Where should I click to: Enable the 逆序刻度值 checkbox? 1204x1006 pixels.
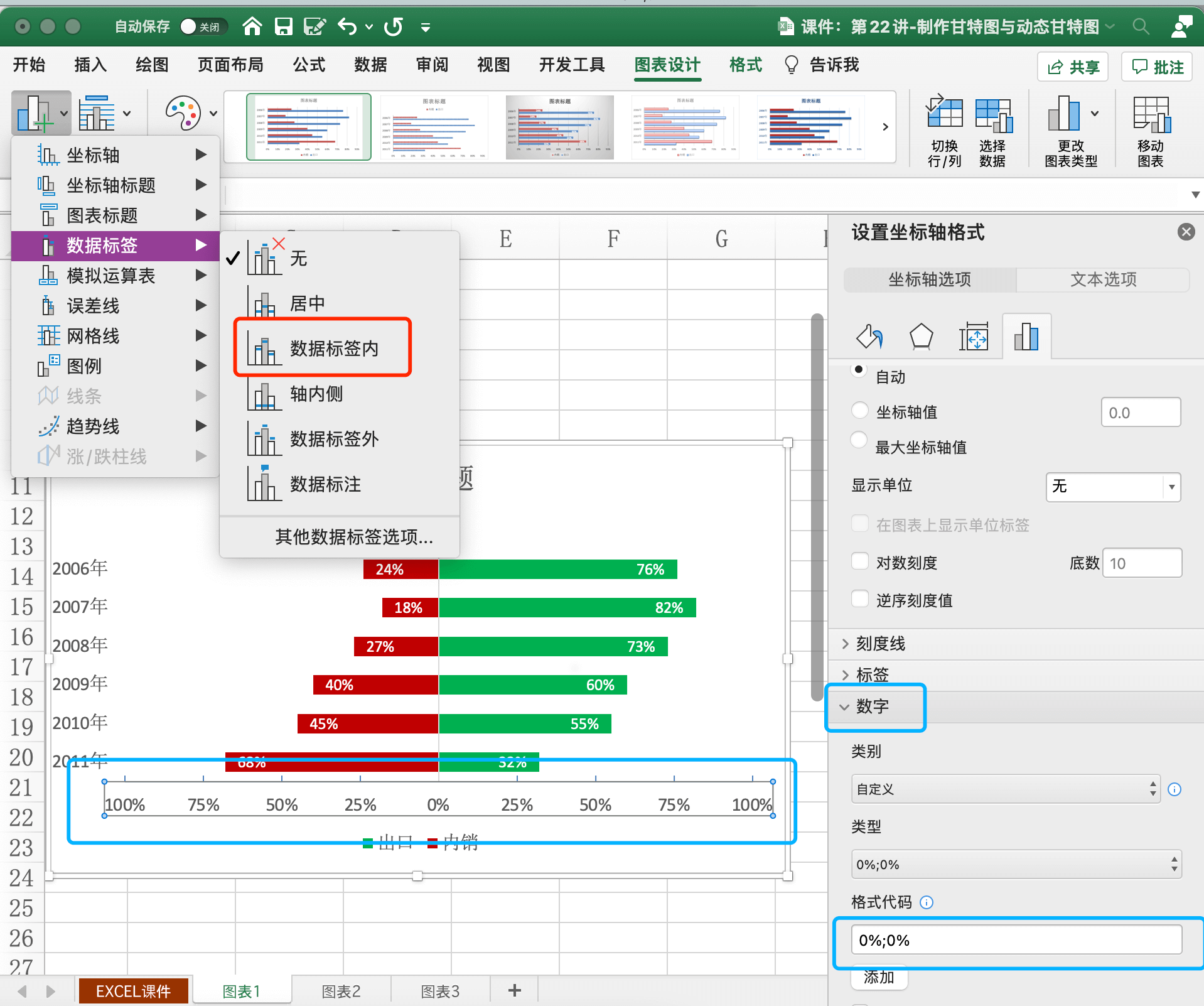coord(859,598)
